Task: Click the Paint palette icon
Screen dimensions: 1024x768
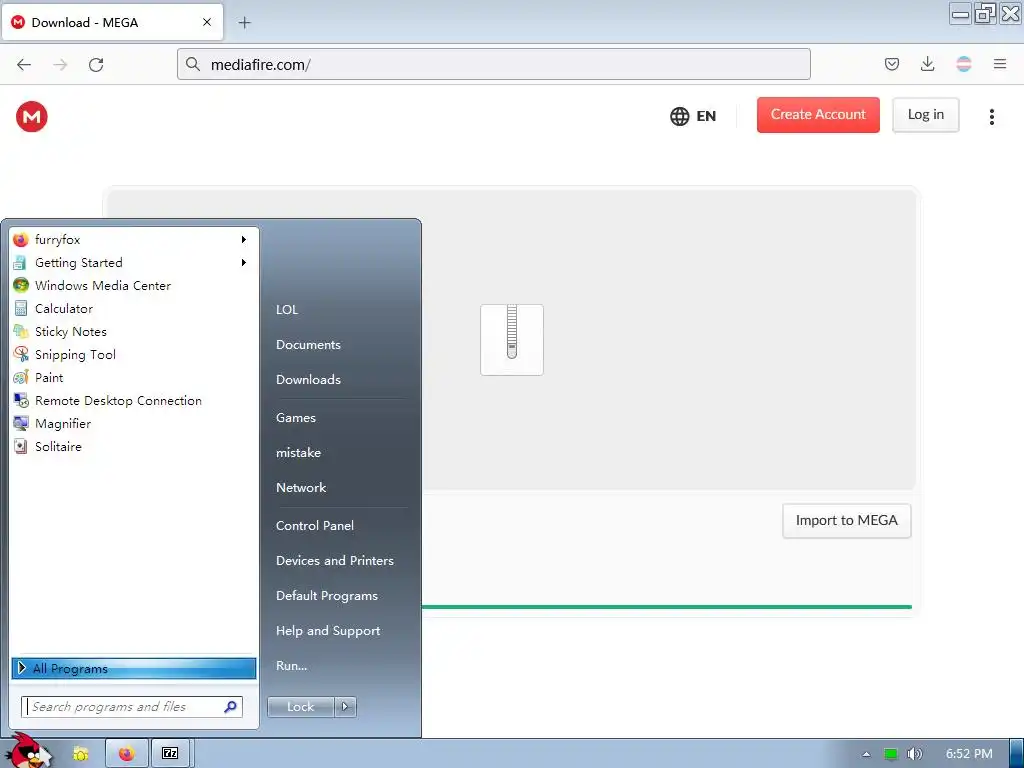Action: pyautogui.click(x=21, y=377)
